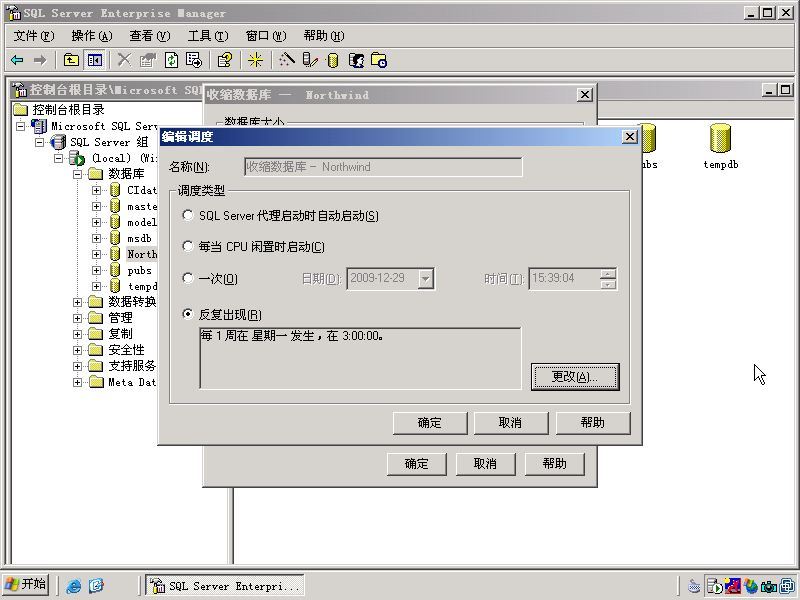The height and width of the screenshot is (600, 800).
Task: Expand the master database tree node
Action: [x=96, y=206]
